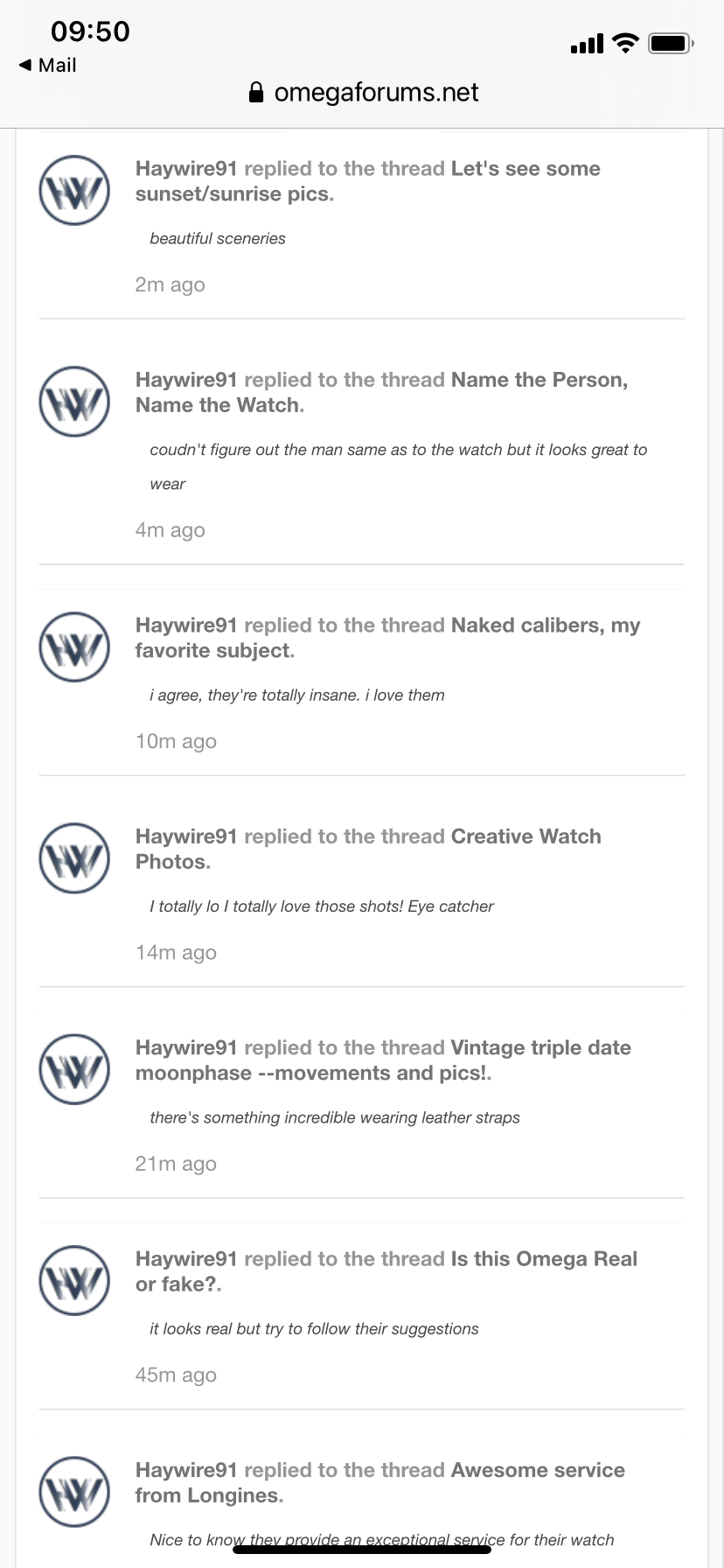724x1568 pixels.
Task: Tap the 'it looks real but try' reply snippet
Action: [314, 1329]
